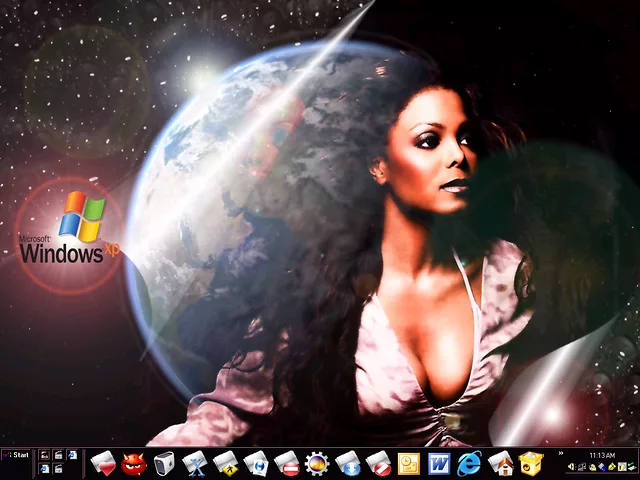The image size is (640, 480).
Task: Open the folder with yellow pedestrian sign
Action: coord(226,463)
